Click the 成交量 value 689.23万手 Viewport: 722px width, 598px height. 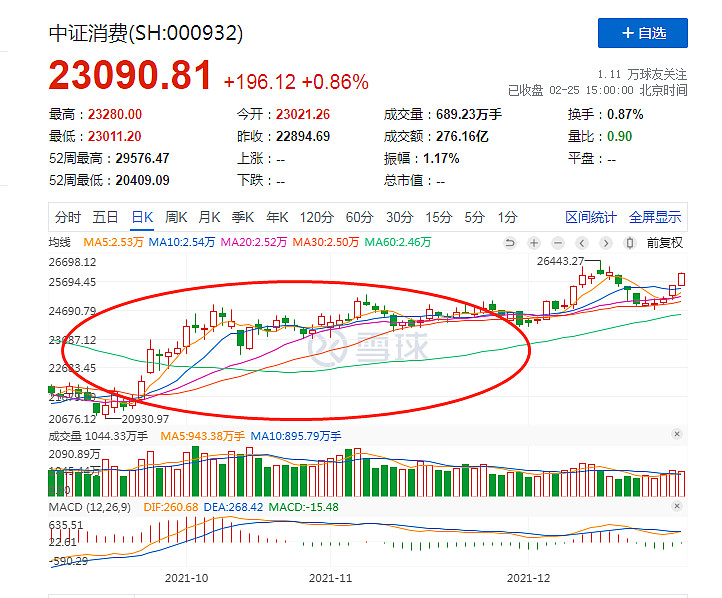[x=469, y=114]
